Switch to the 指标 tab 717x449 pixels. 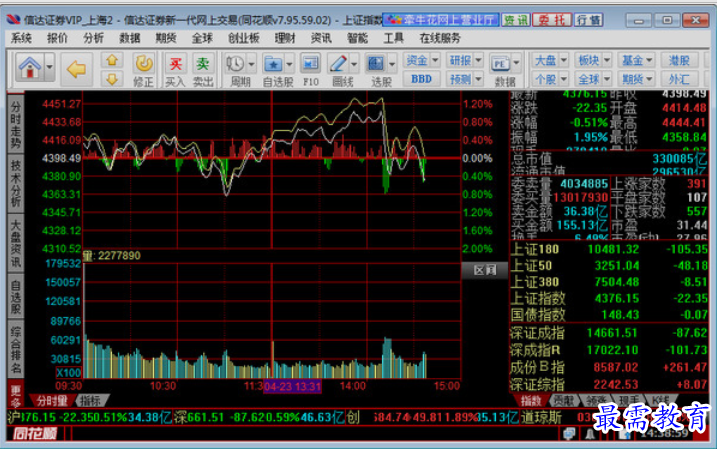pos(91,401)
